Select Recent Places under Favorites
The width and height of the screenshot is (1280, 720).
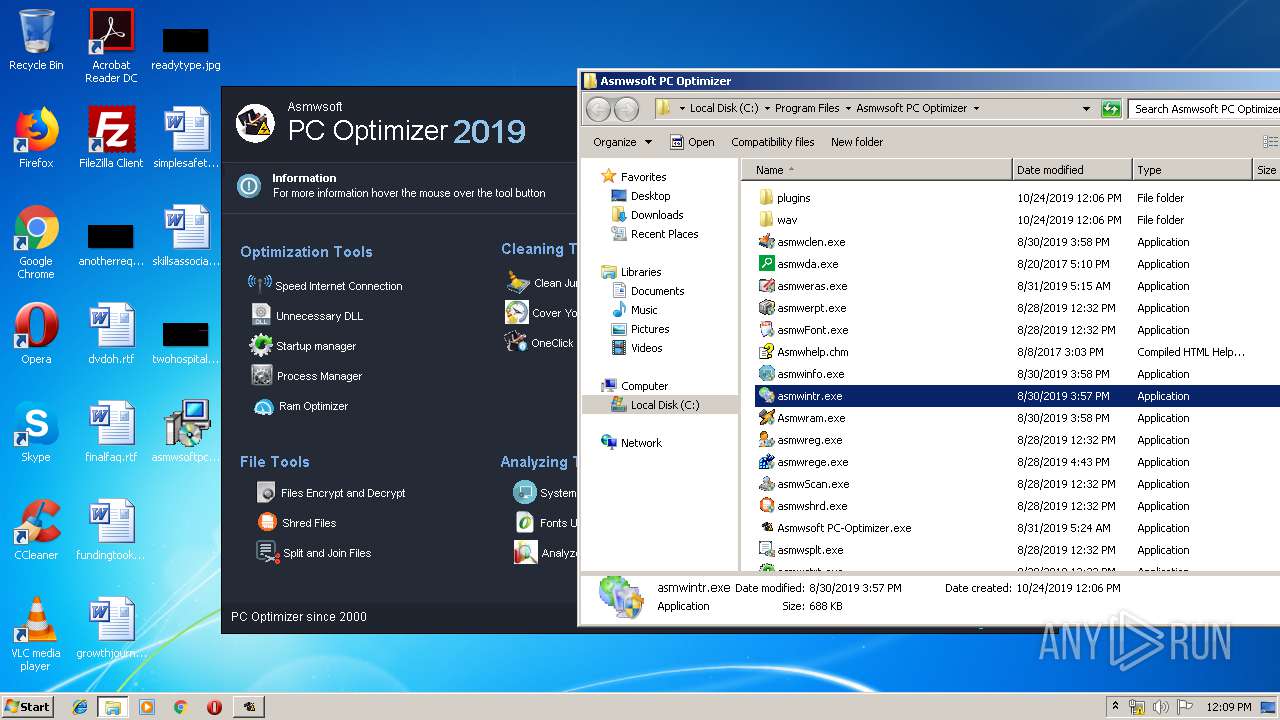(654, 234)
